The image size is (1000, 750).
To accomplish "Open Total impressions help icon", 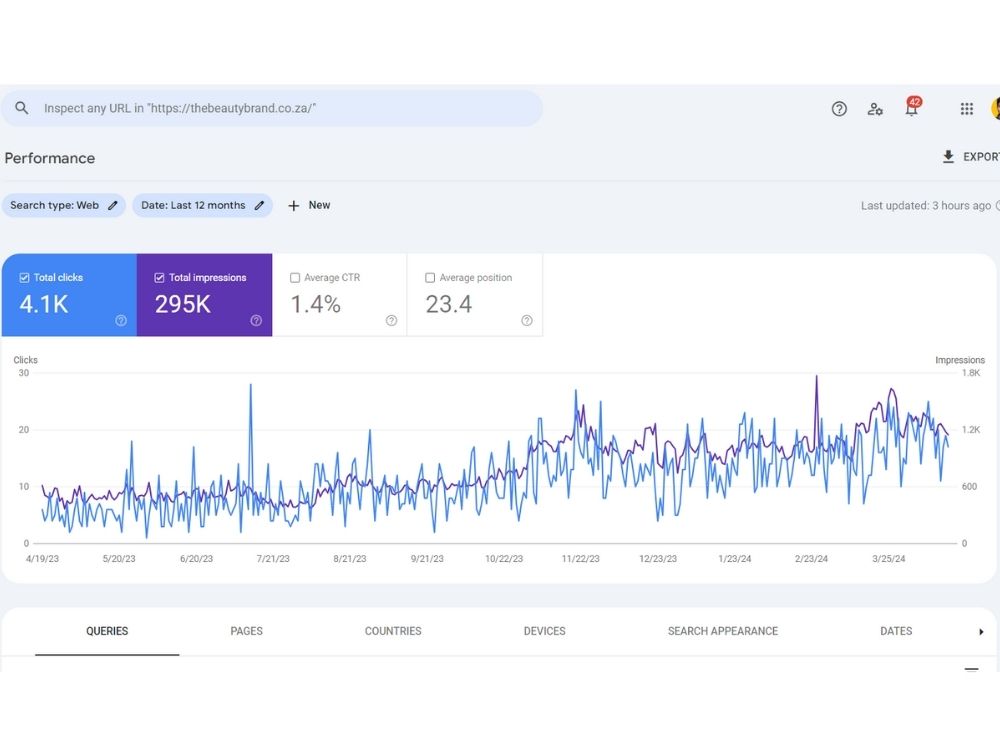I will coord(256,320).
